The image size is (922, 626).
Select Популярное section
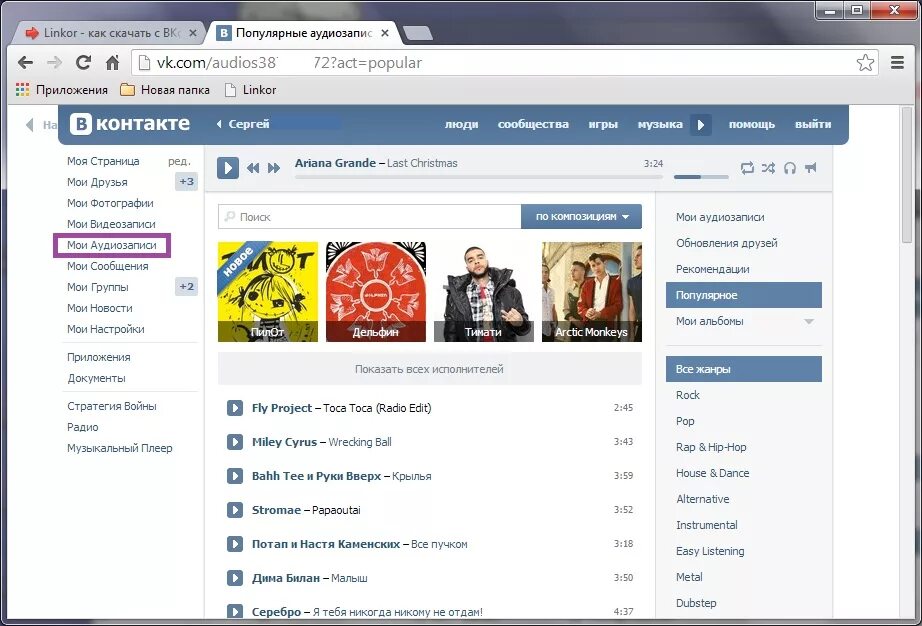point(743,295)
